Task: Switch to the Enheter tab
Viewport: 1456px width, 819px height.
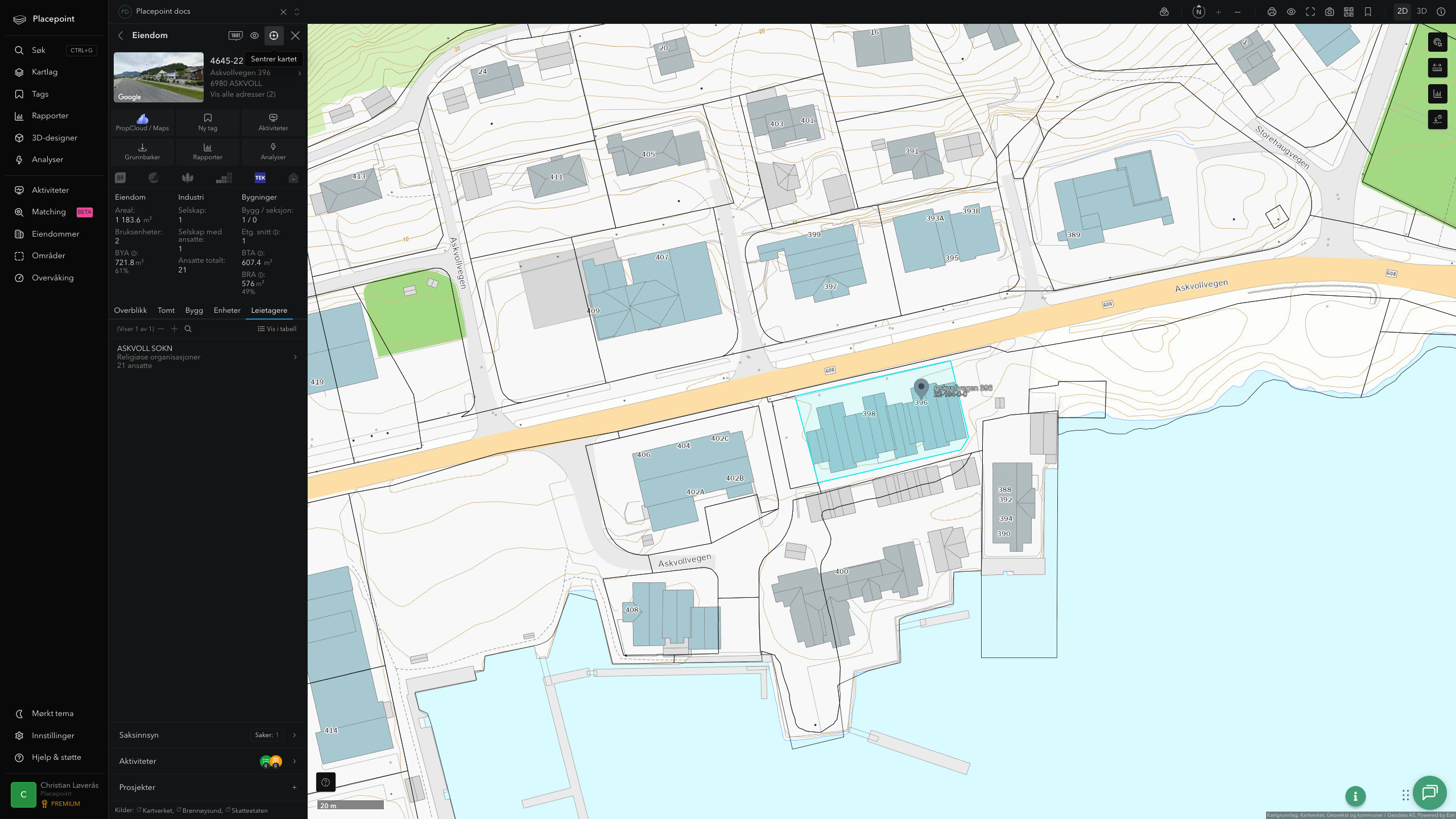Action: (x=227, y=311)
